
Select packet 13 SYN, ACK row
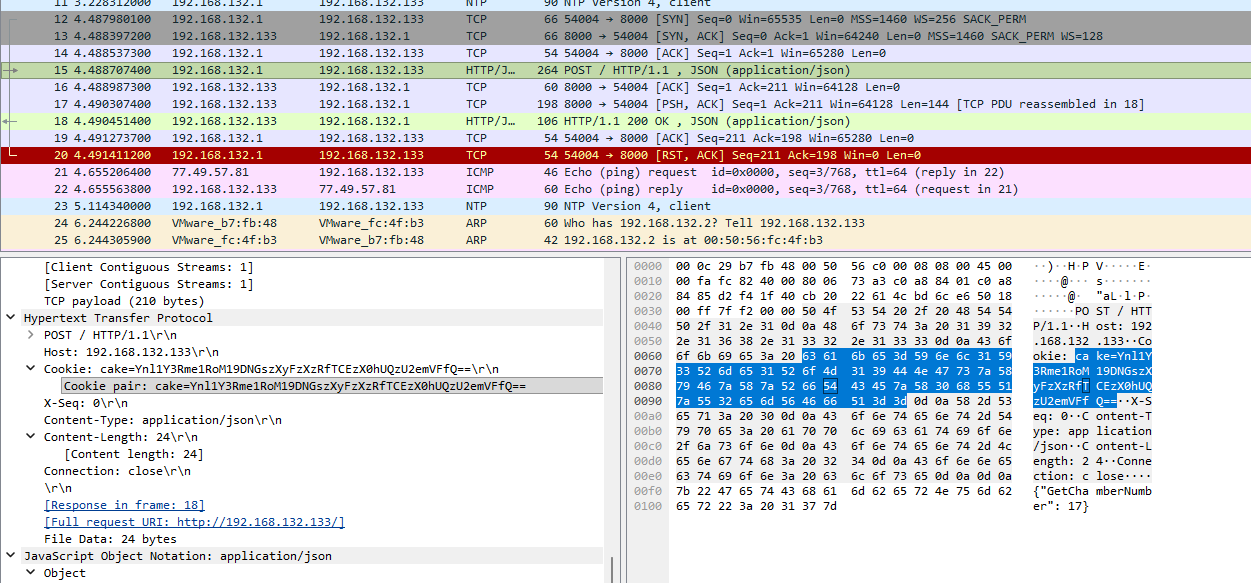tap(625, 36)
